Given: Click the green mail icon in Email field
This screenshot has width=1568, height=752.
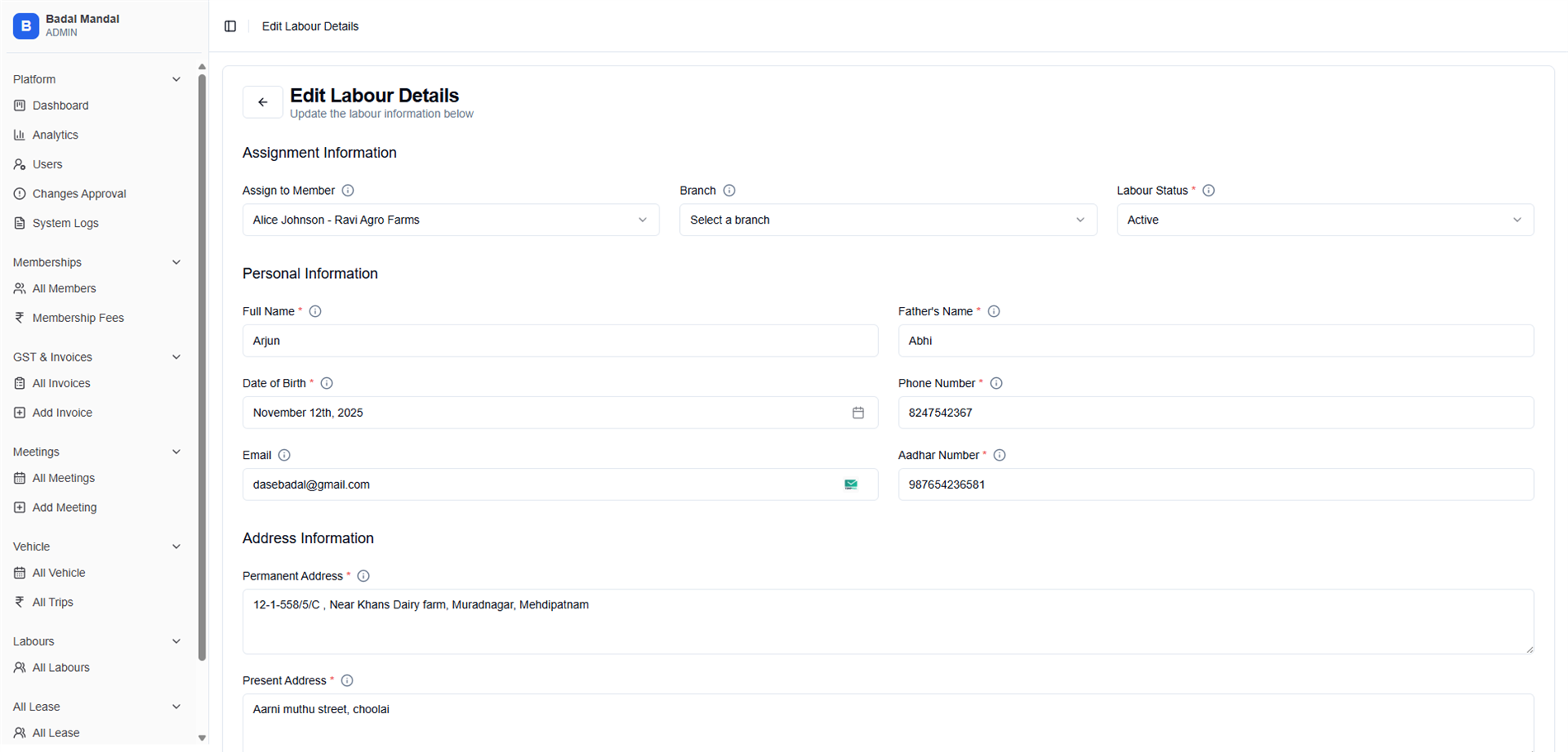Looking at the screenshot, I should pos(851,485).
